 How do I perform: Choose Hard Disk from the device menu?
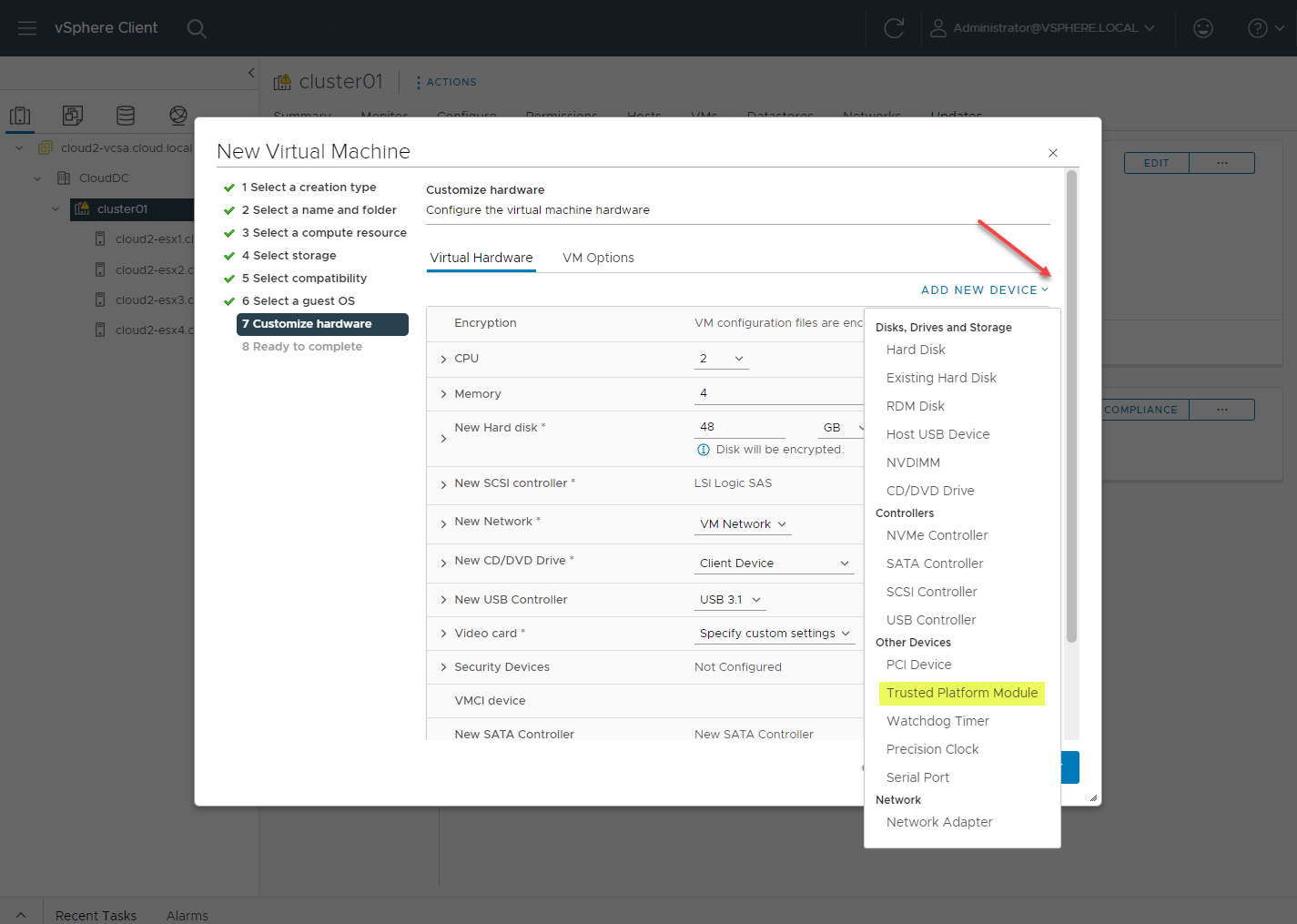[916, 350]
